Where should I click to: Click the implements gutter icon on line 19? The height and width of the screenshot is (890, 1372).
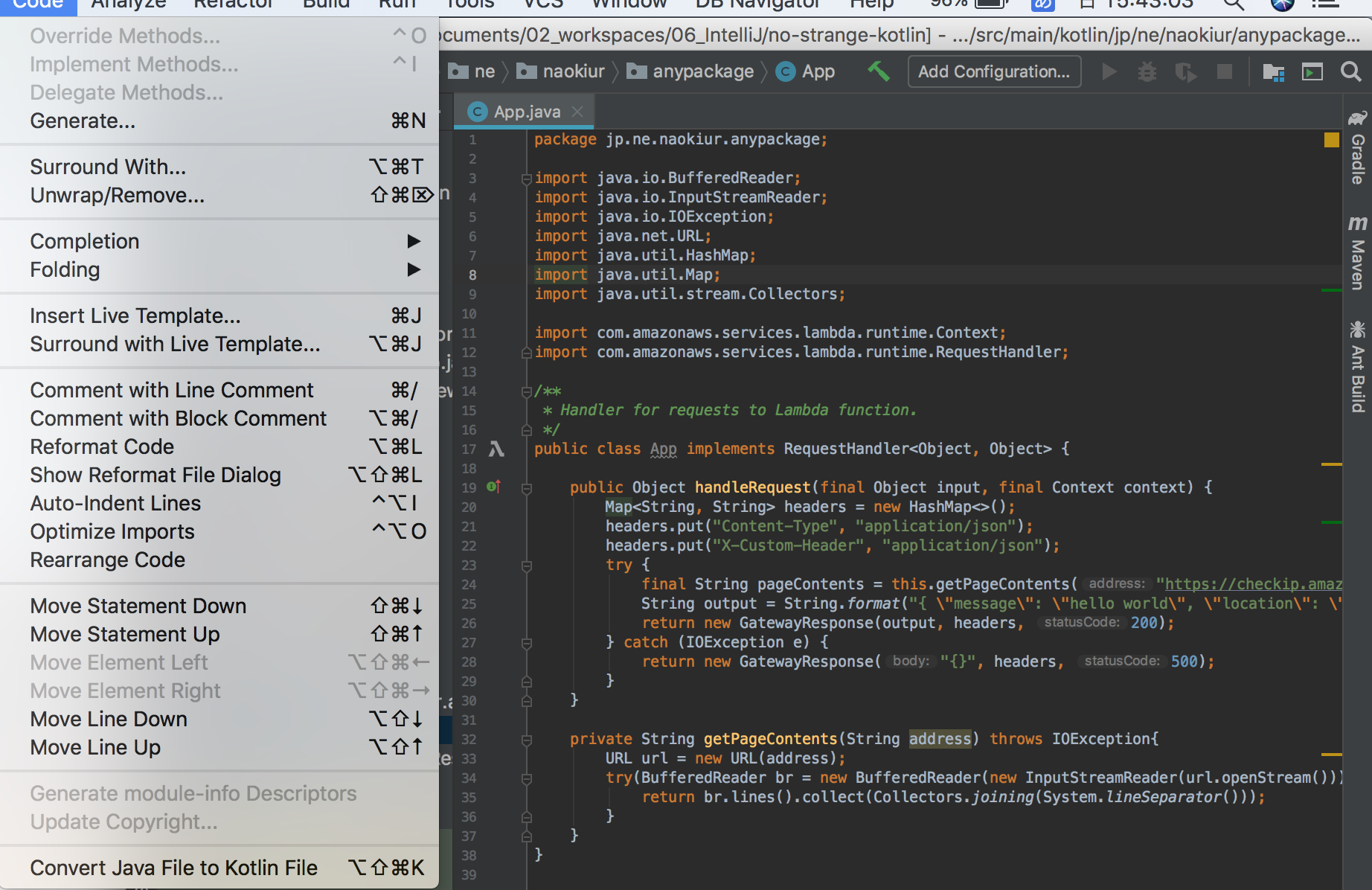click(x=493, y=487)
